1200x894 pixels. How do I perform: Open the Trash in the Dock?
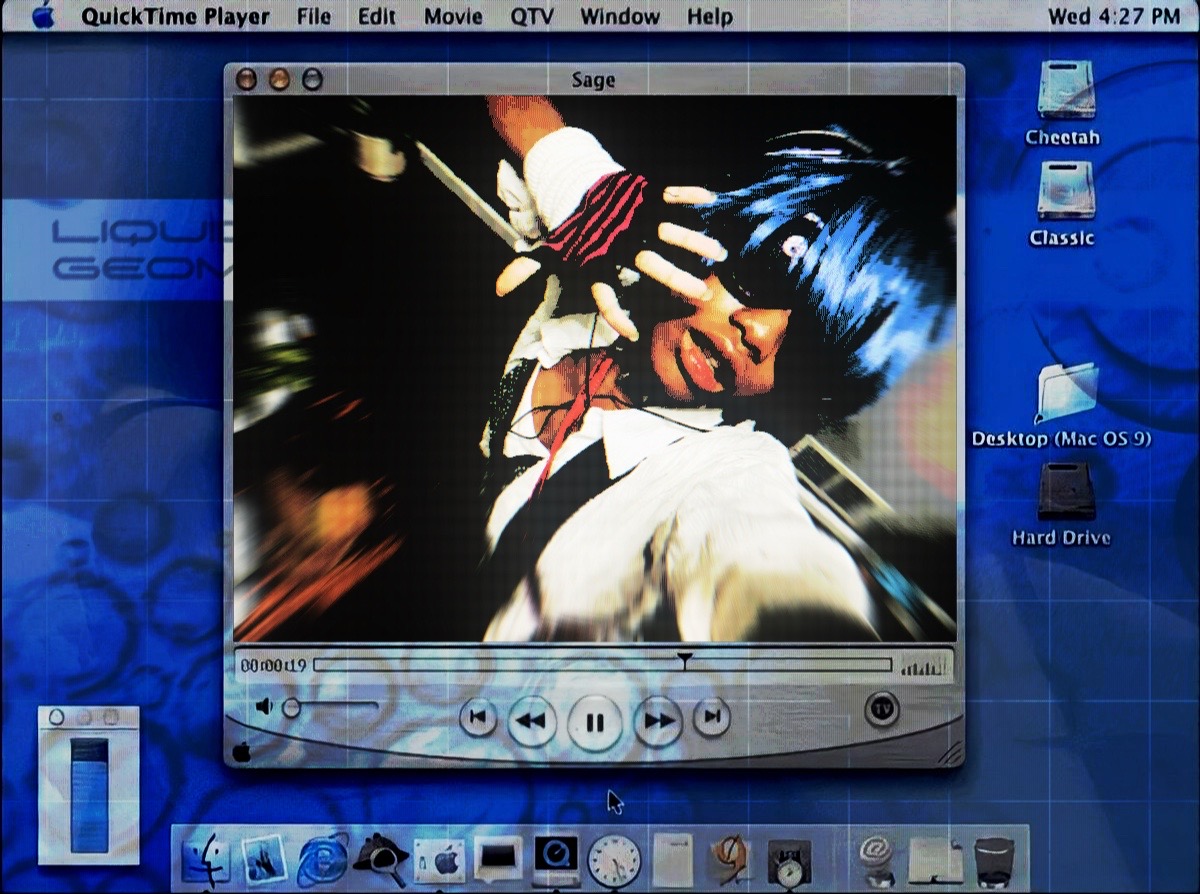point(994,862)
